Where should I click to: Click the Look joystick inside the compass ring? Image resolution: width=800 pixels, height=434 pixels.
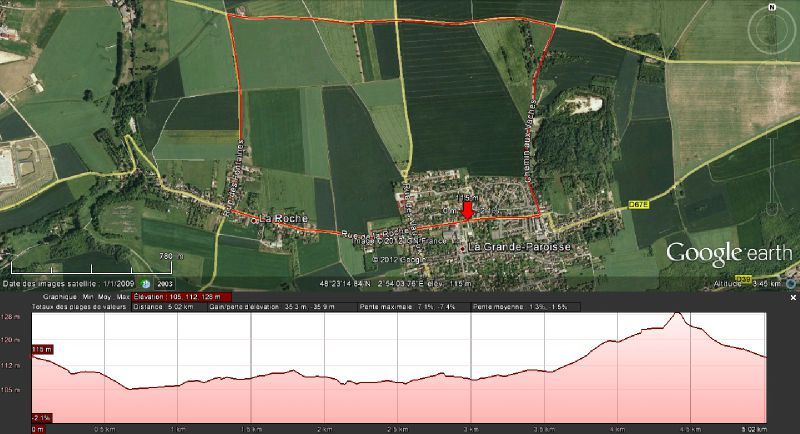[x=771, y=31]
